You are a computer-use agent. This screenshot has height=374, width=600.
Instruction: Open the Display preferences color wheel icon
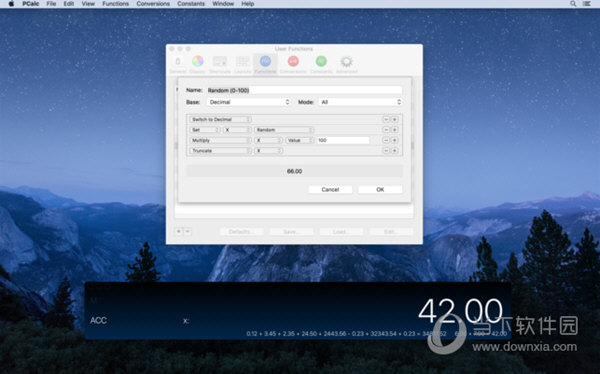pos(197,61)
